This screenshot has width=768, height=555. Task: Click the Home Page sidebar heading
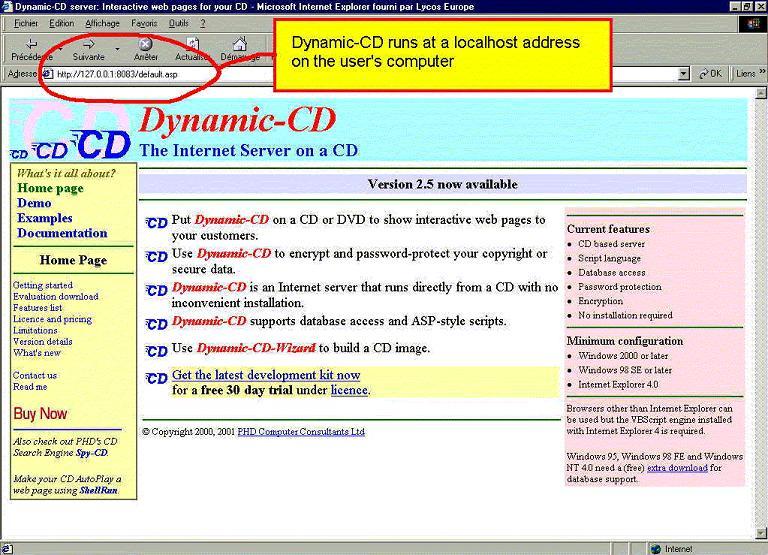click(73, 260)
